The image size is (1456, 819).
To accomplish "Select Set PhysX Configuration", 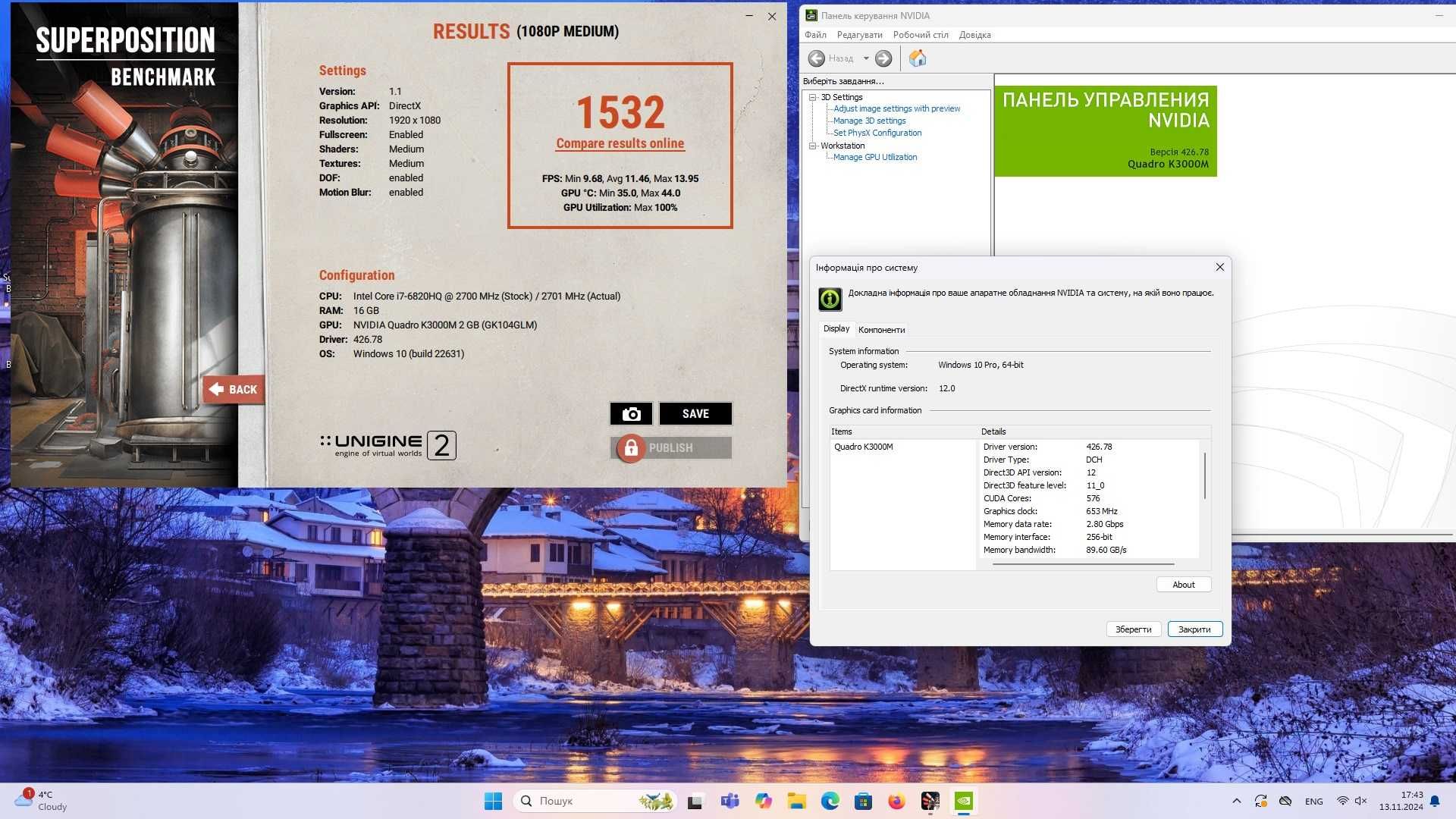I will coord(877,133).
